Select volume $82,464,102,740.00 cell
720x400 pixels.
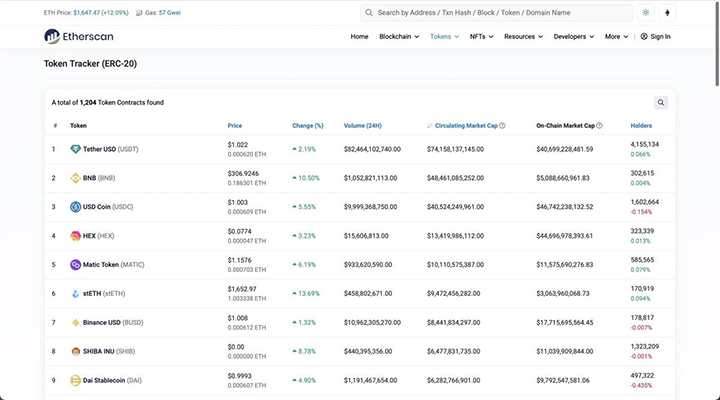click(372, 149)
